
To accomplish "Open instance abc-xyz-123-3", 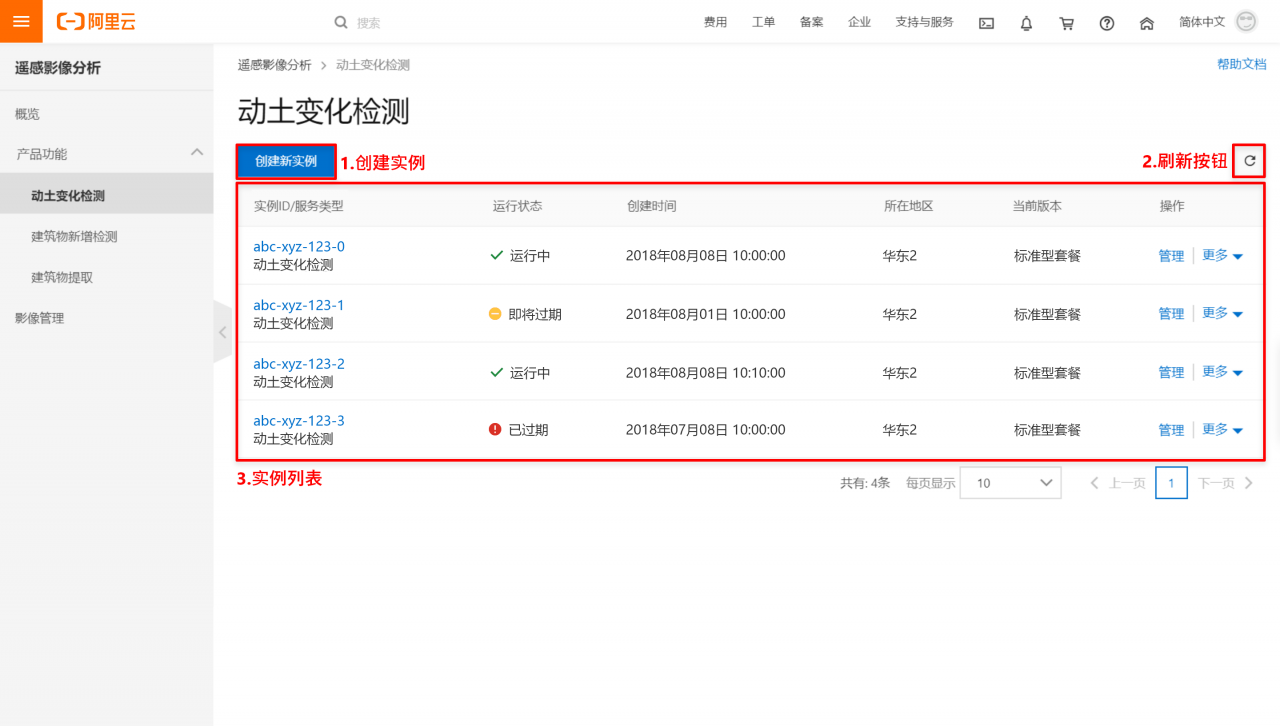I will point(299,421).
